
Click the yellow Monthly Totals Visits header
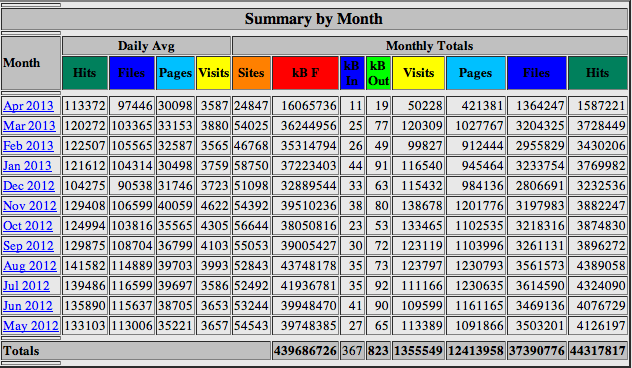[x=418, y=73]
